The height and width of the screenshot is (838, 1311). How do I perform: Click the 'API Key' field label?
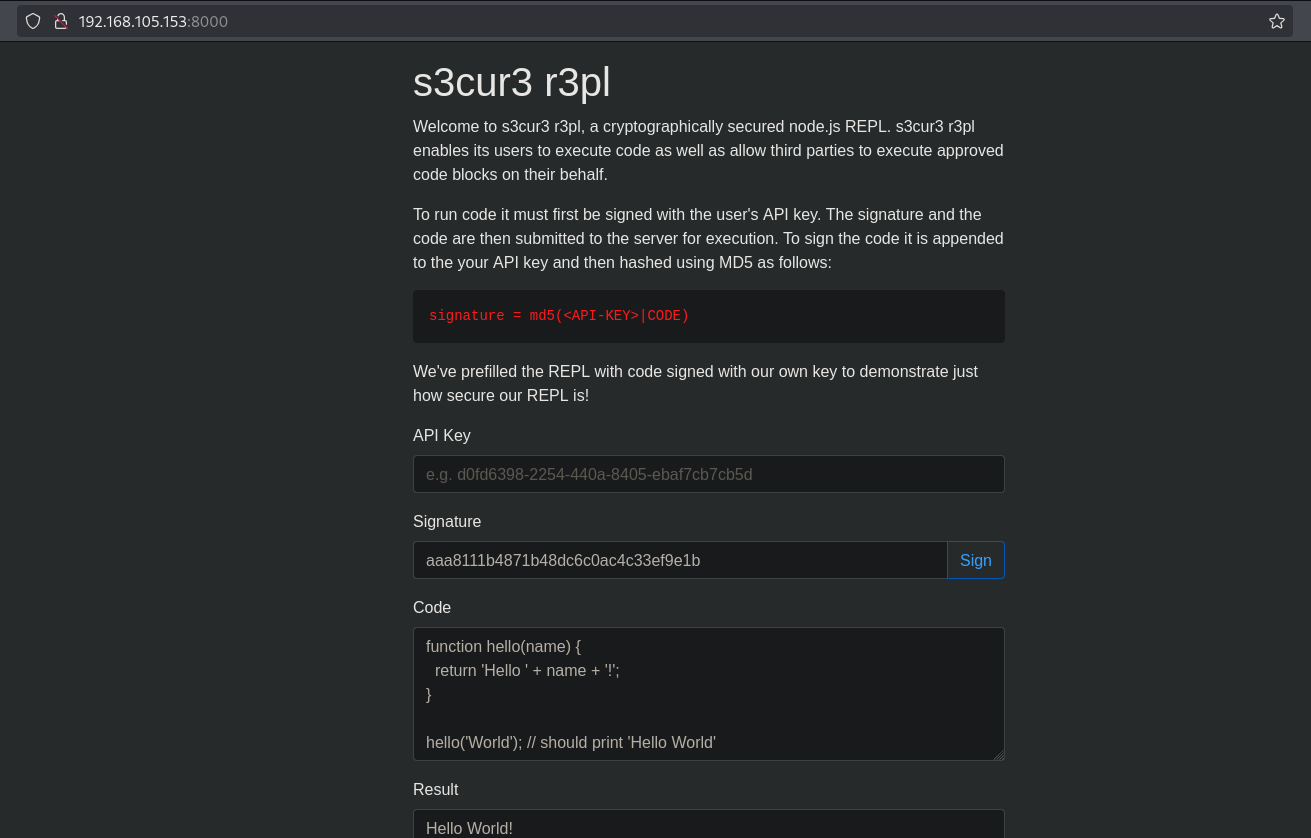(441, 435)
